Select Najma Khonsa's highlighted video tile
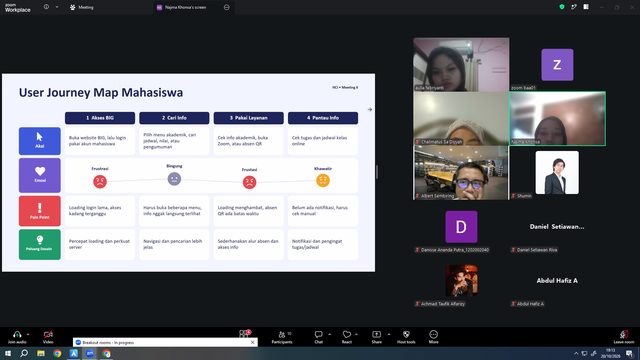The image size is (640, 360). (558, 119)
